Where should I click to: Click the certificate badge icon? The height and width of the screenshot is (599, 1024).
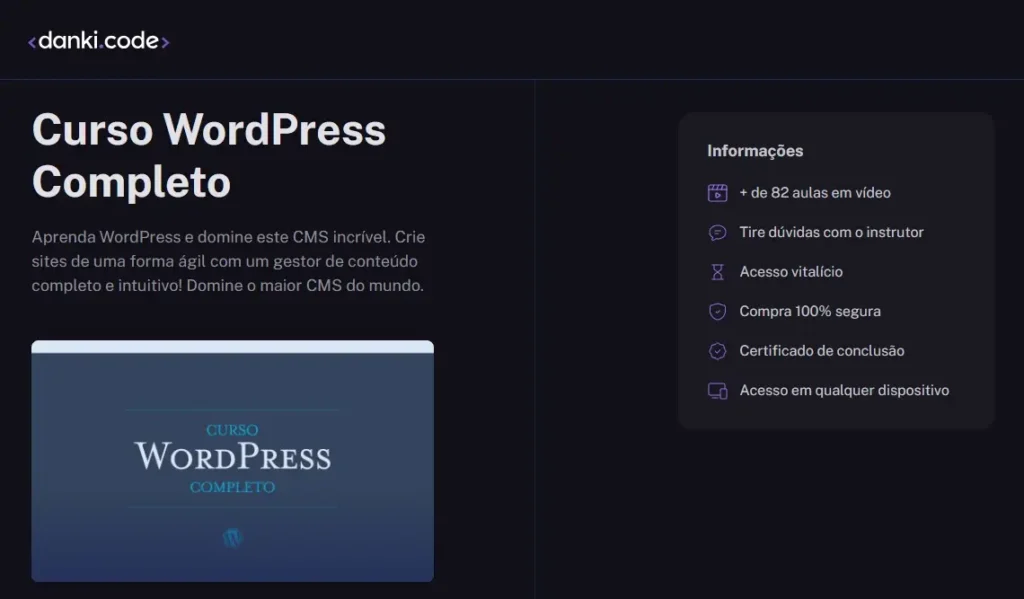point(717,351)
